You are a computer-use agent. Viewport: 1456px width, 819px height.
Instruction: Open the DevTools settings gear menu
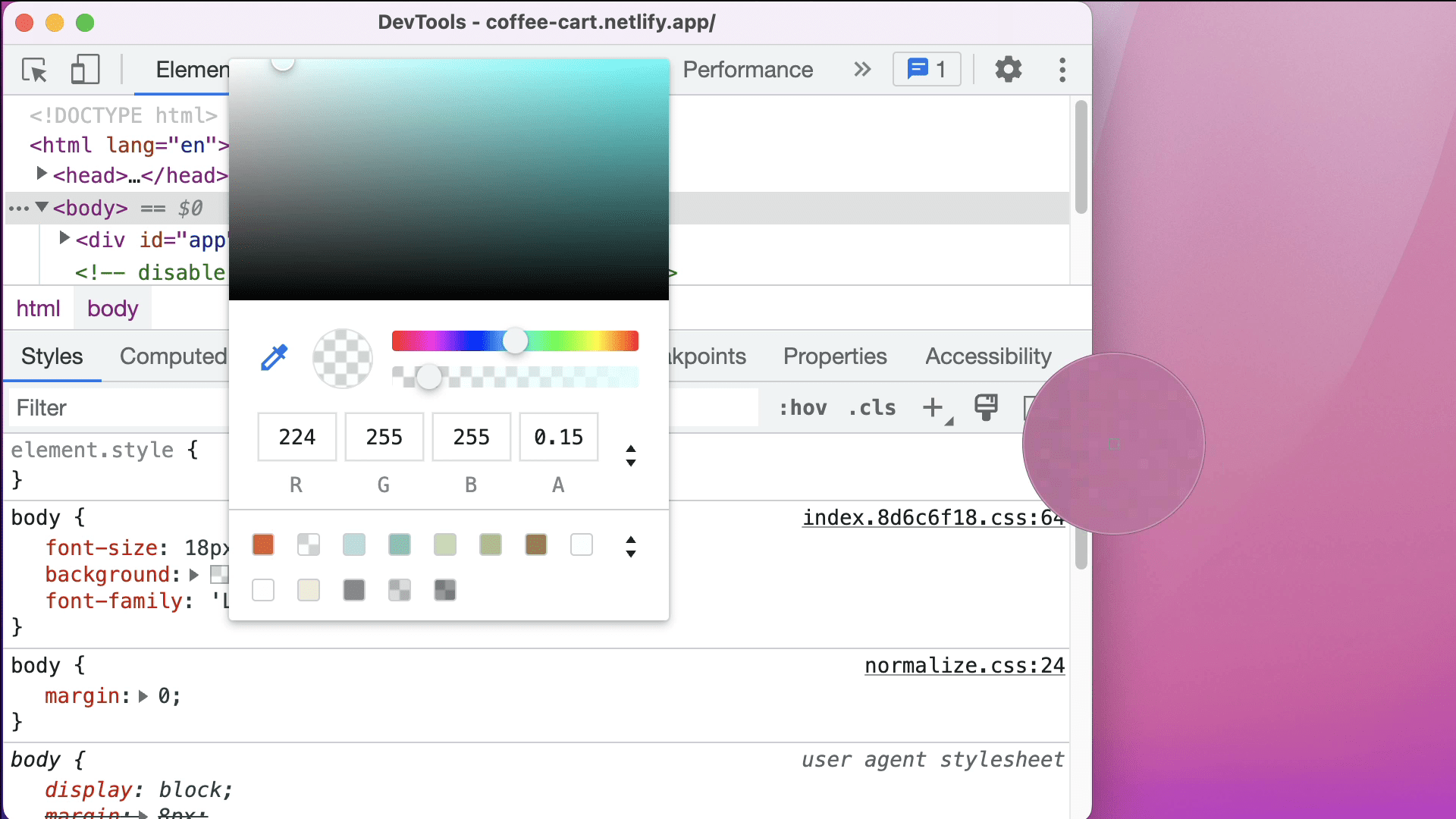tap(1008, 69)
